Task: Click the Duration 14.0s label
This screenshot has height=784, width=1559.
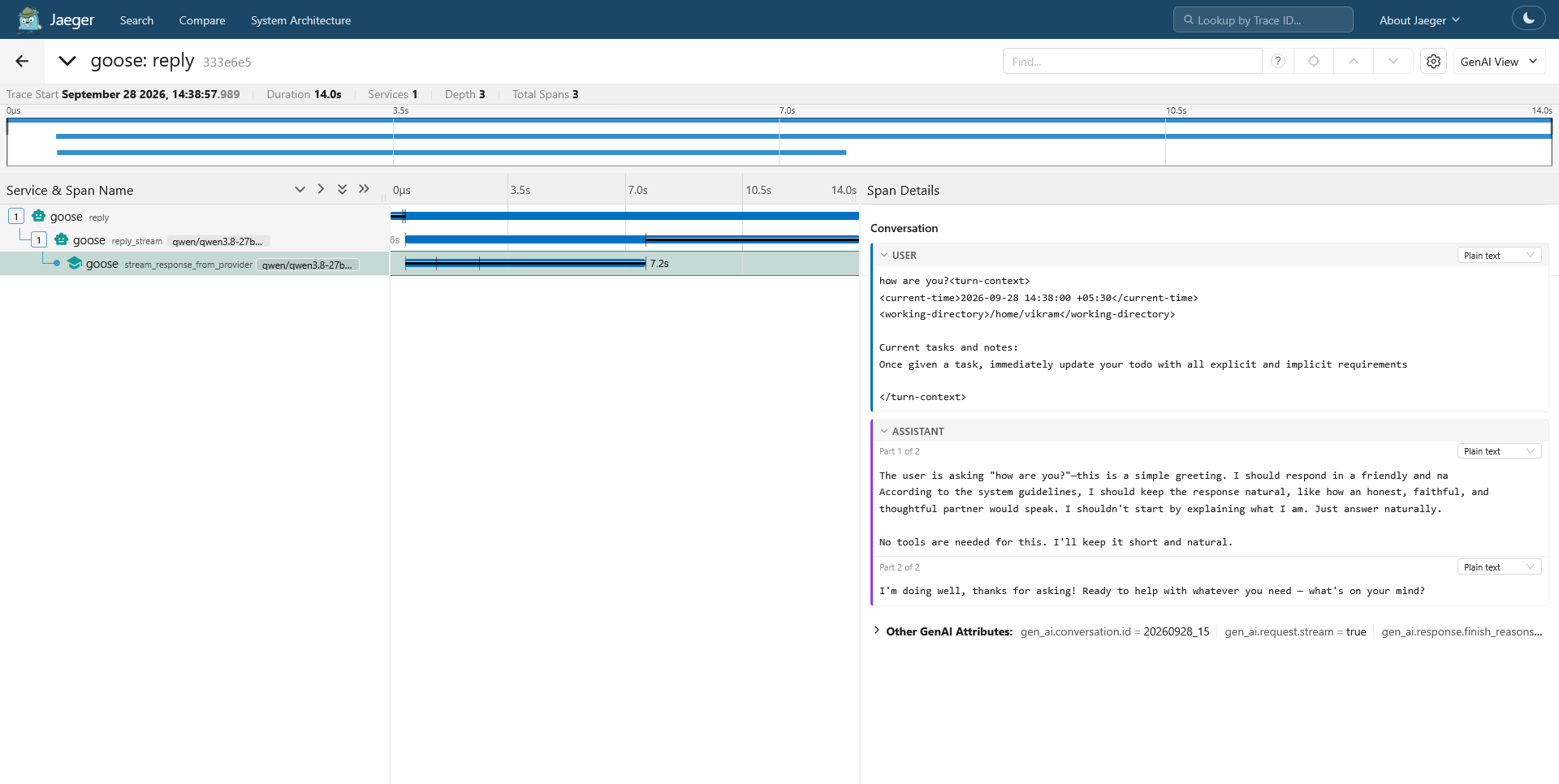Action: pyautogui.click(x=304, y=94)
